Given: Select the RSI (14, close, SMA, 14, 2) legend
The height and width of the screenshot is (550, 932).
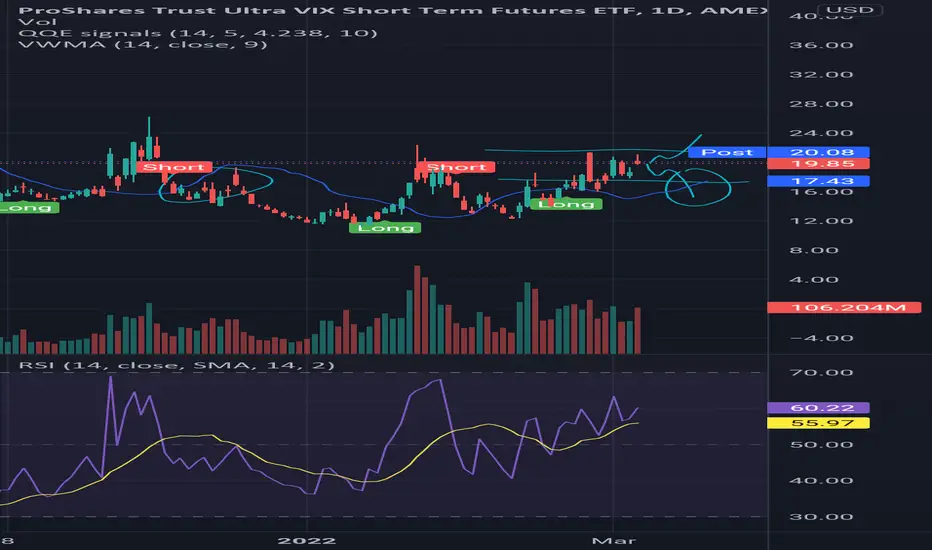Looking at the screenshot, I should (x=177, y=365).
